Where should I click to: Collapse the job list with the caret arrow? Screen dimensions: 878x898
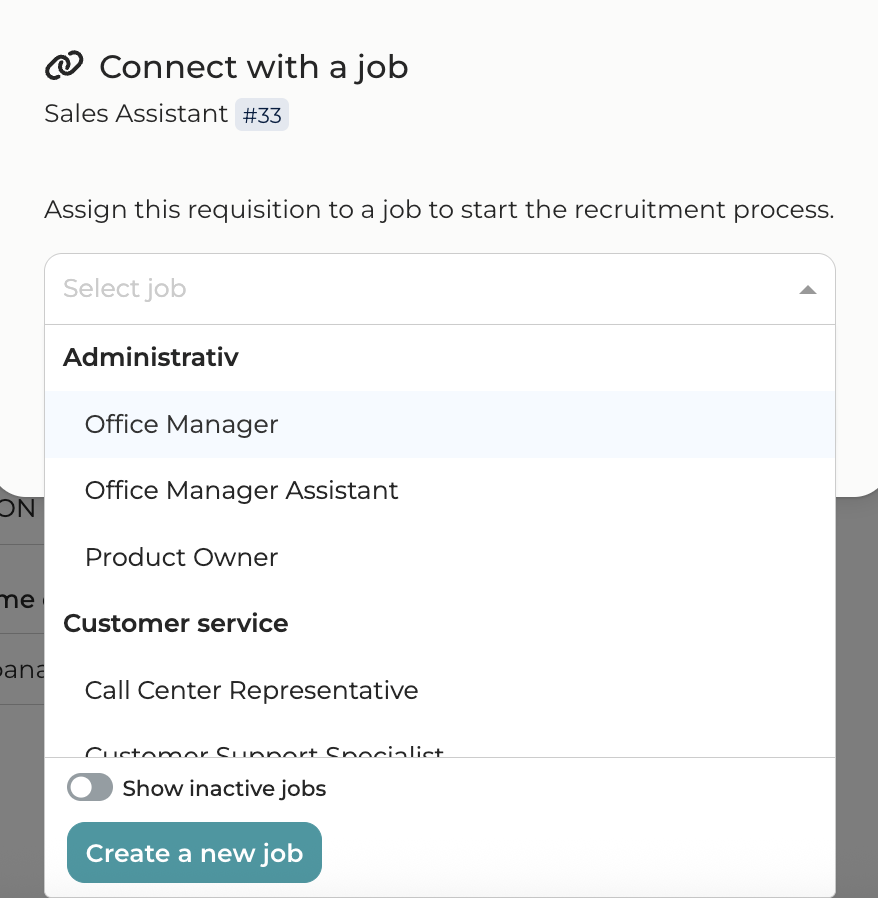coord(808,290)
